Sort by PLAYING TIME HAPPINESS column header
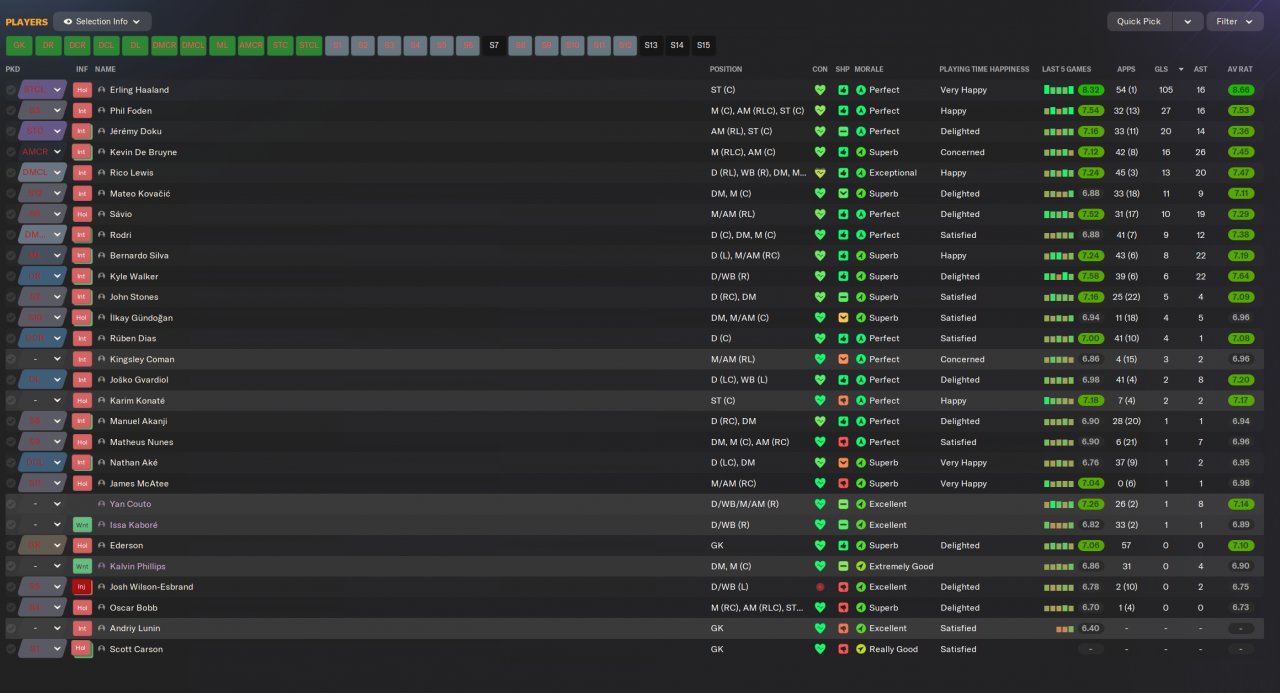The image size is (1280, 693). 984,69
